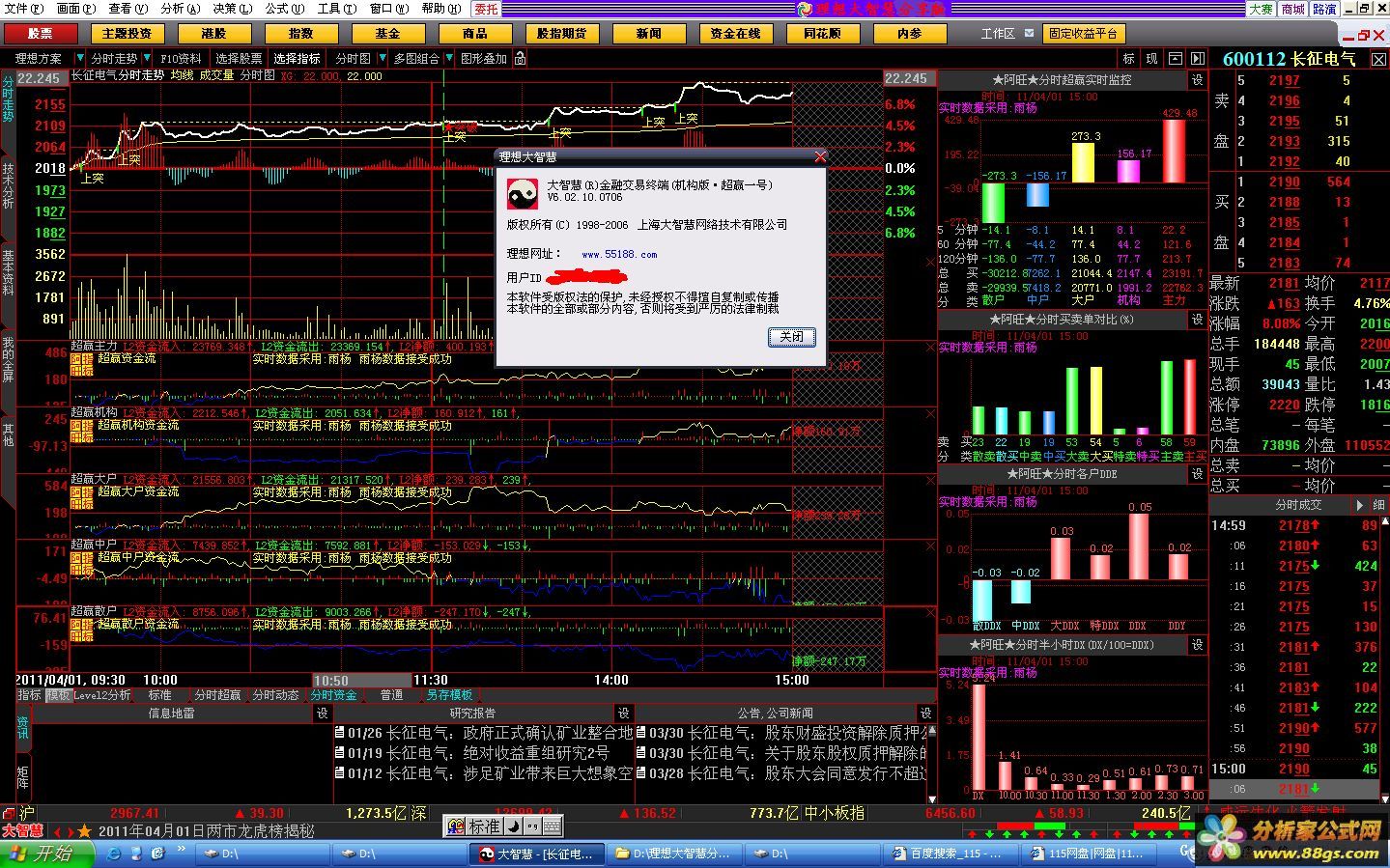Click the star icon in ticker bar
Viewport: 1390px width, 868px height.
click(x=85, y=830)
